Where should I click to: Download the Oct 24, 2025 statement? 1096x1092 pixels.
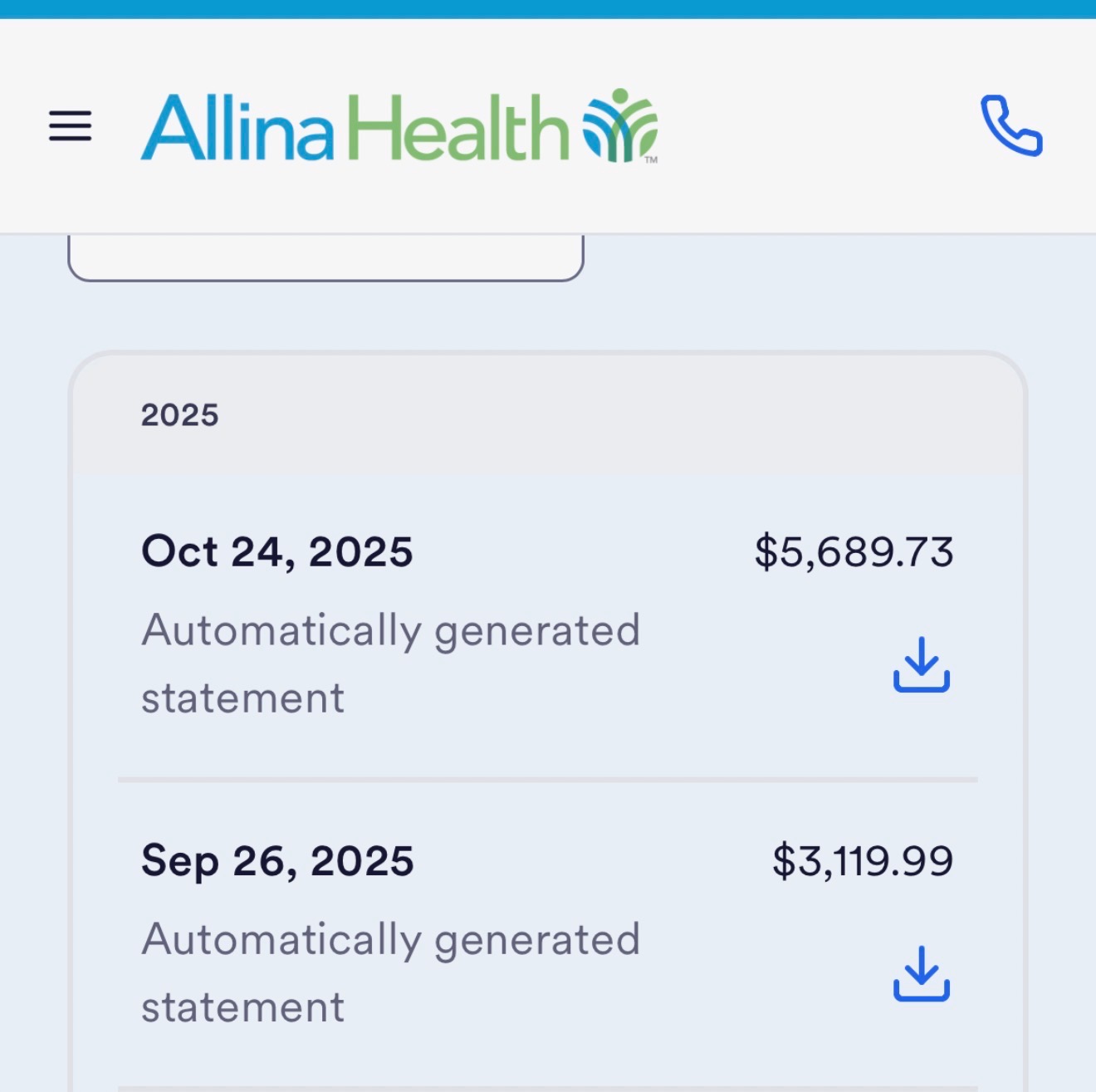pyautogui.click(x=921, y=664)
